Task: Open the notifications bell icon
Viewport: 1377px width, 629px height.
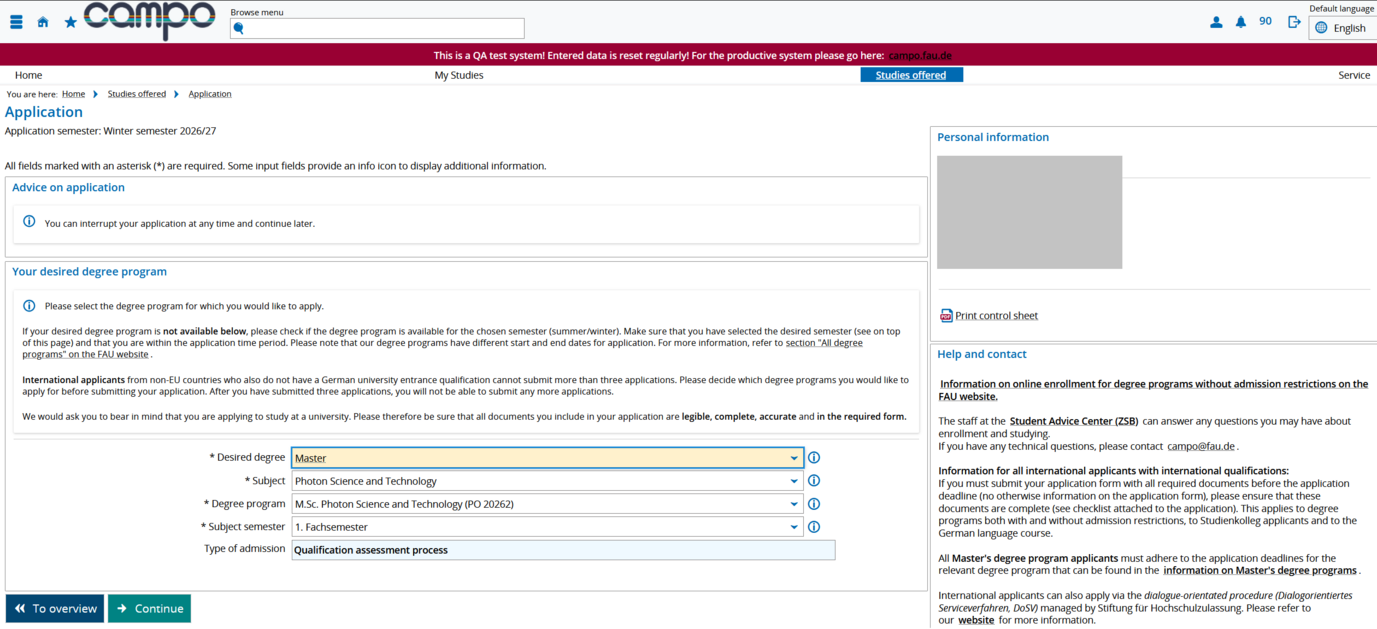Action: click(x=1241, y=22)
